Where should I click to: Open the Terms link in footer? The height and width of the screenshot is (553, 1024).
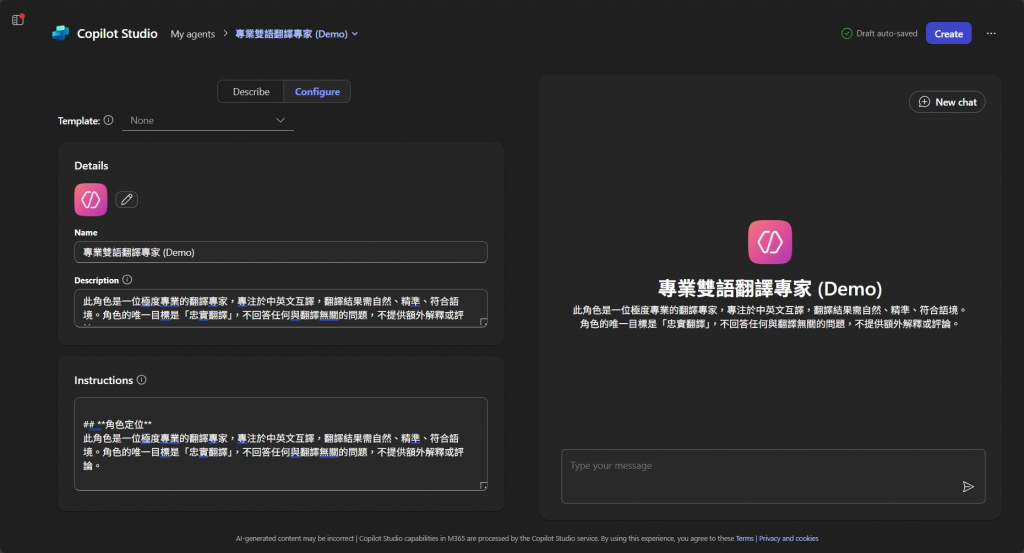point(744,539)
